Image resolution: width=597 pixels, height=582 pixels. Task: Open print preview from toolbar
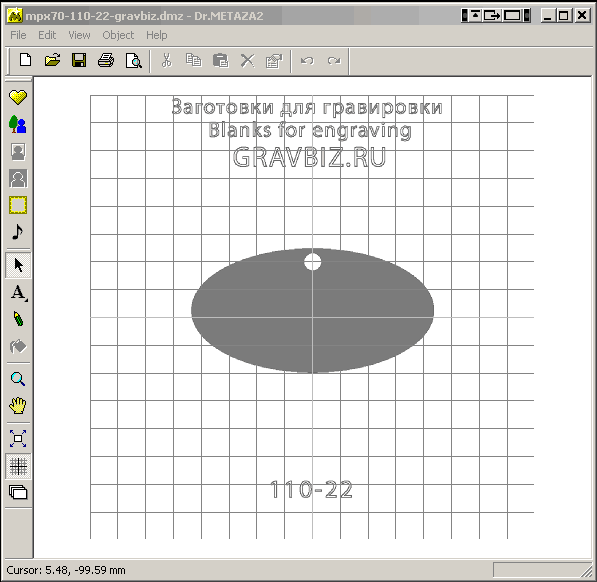[x=133, y=60]
